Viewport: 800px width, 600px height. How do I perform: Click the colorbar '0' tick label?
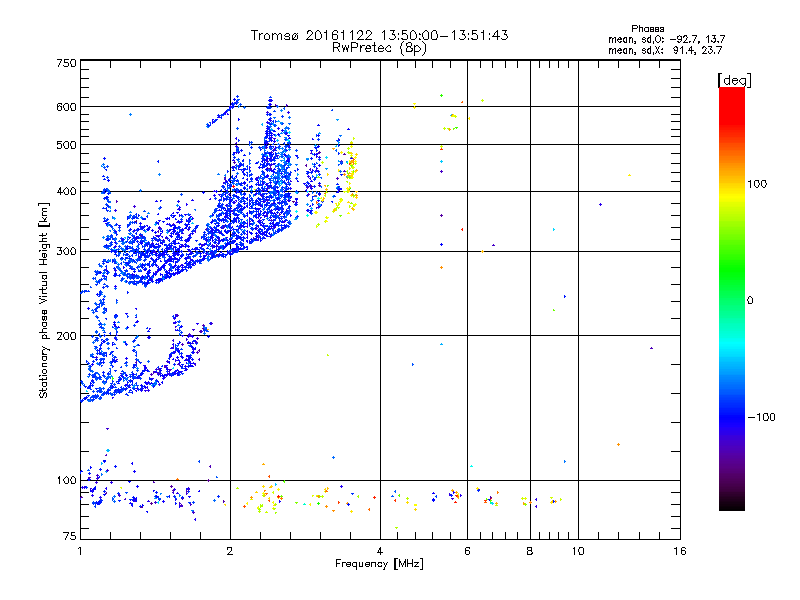[750, 301]
